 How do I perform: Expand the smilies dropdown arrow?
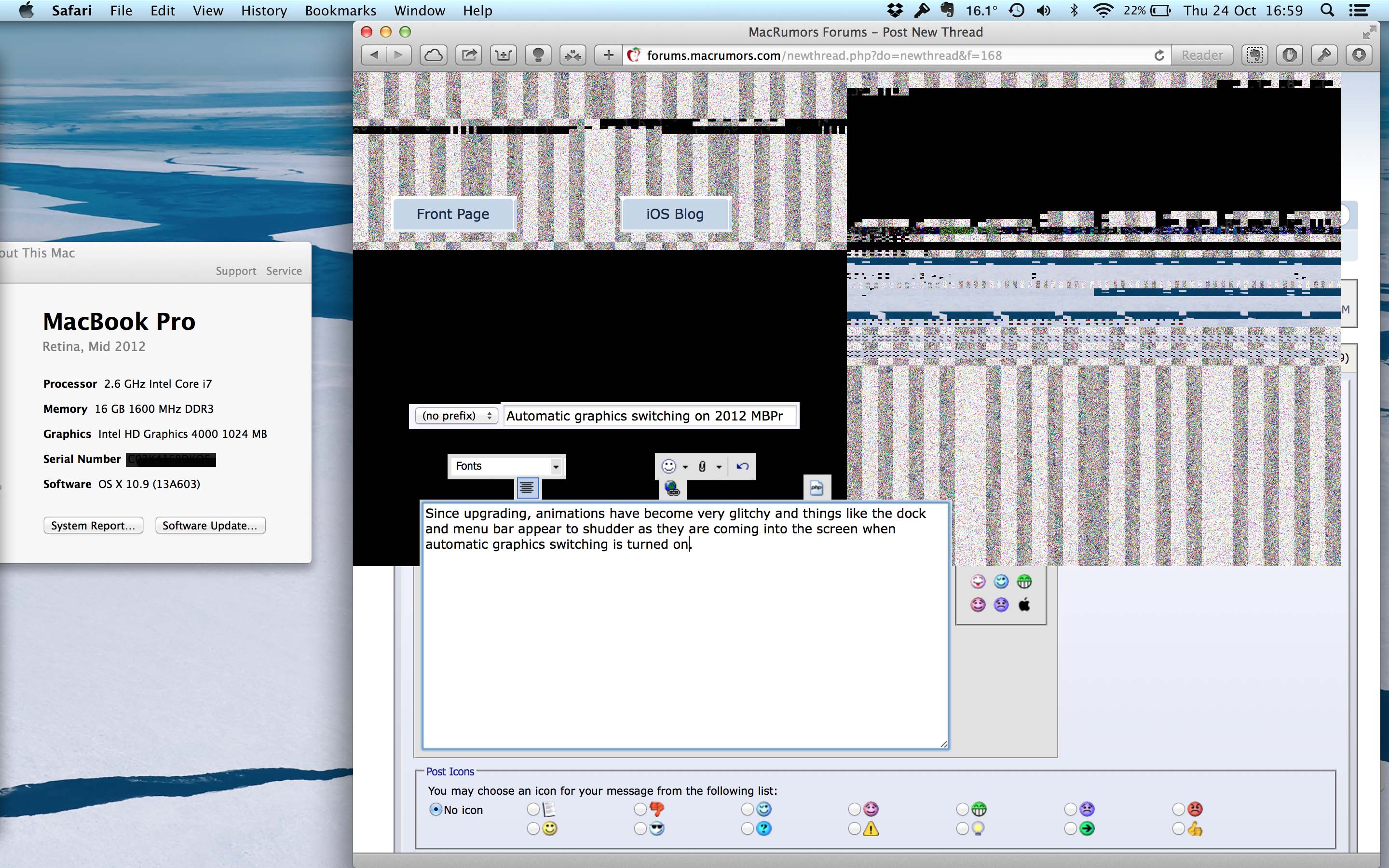[685, 467]
